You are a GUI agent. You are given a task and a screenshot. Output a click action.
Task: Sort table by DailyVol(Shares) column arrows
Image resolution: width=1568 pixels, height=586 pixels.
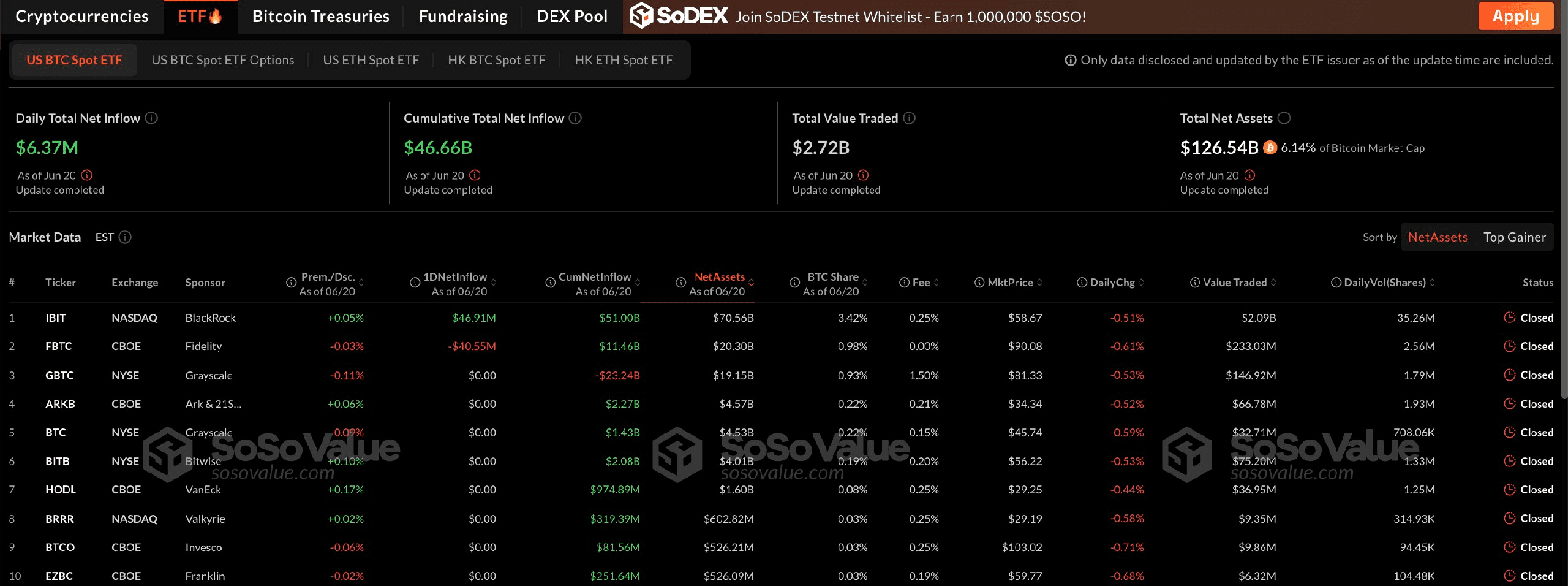click(1432, 283)
